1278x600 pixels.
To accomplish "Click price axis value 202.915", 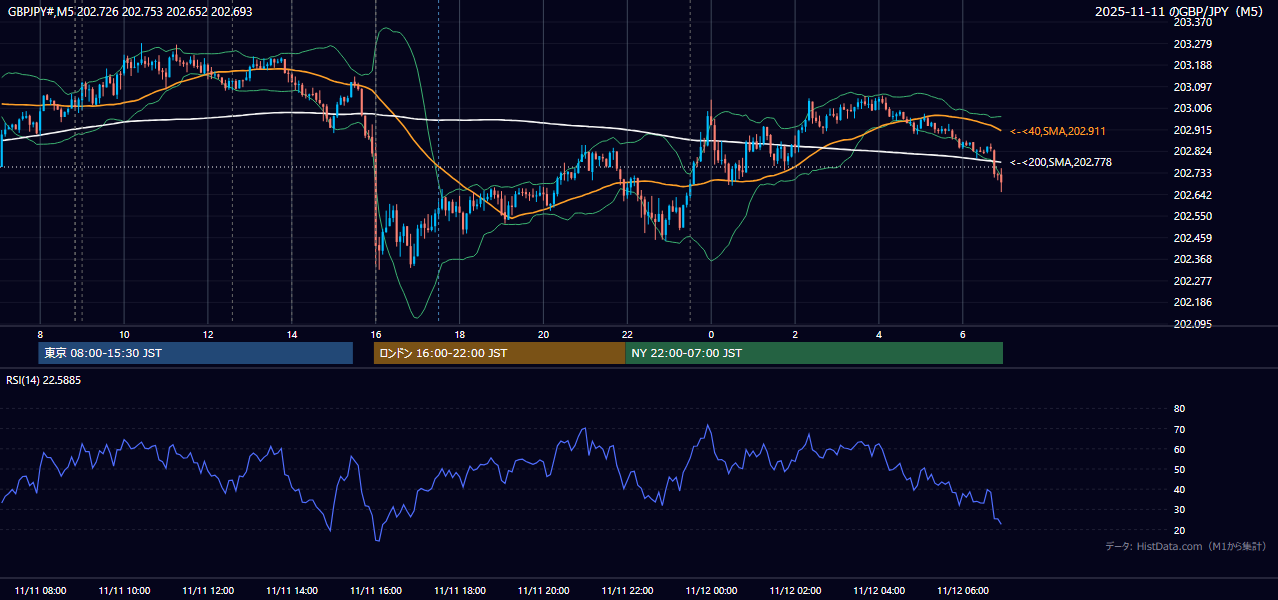I will coord(1193,130).
